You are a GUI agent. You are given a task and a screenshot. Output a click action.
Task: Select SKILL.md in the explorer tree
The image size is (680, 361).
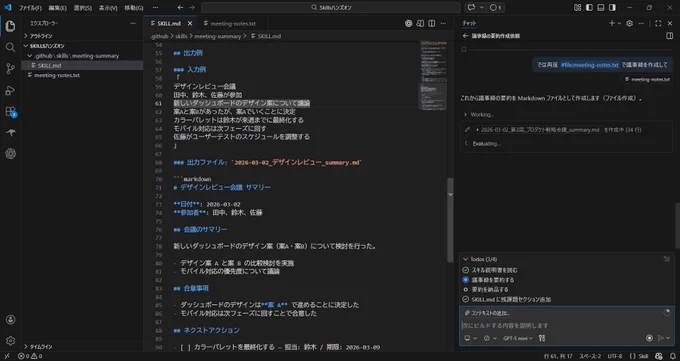tap(82, 66)
